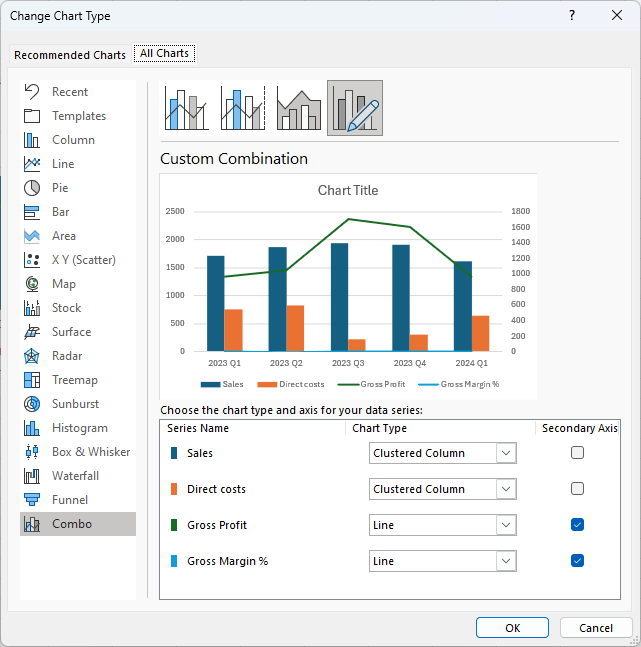Select Clustered Column - Line on Secondary Axis icon
Viewport: 641px width, 647px height.
(243, 108)
